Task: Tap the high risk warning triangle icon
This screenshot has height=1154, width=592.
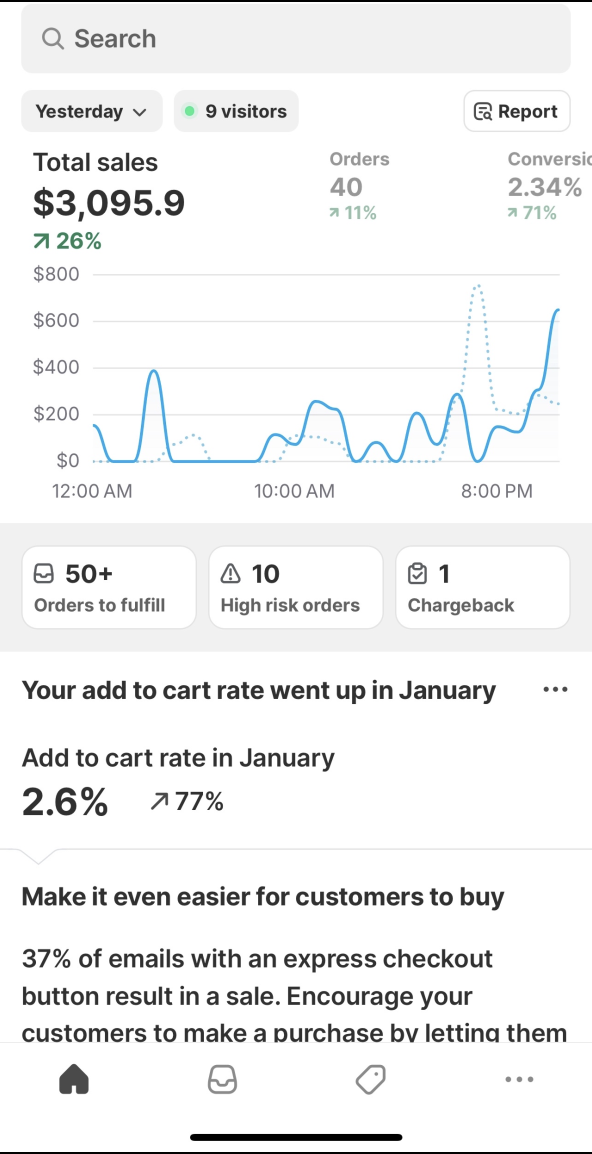Action: pos(230,573)
